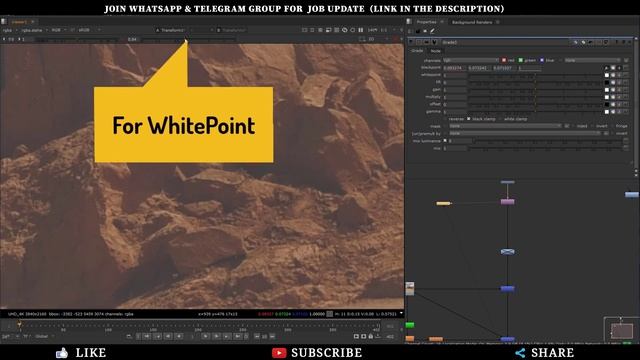Click the Read node thumbnail in graph

click(x=410, y=289)
